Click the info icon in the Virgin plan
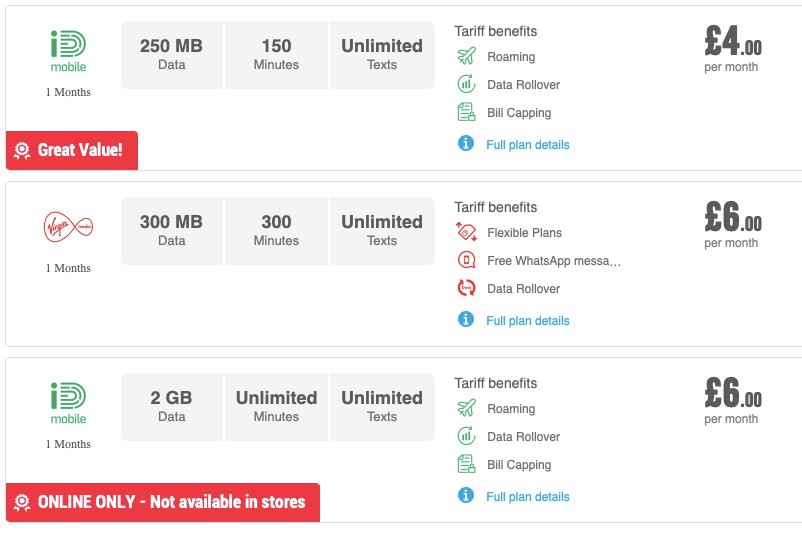The width and height of the screenshot is (802, 533). click(x=465, y=320)
